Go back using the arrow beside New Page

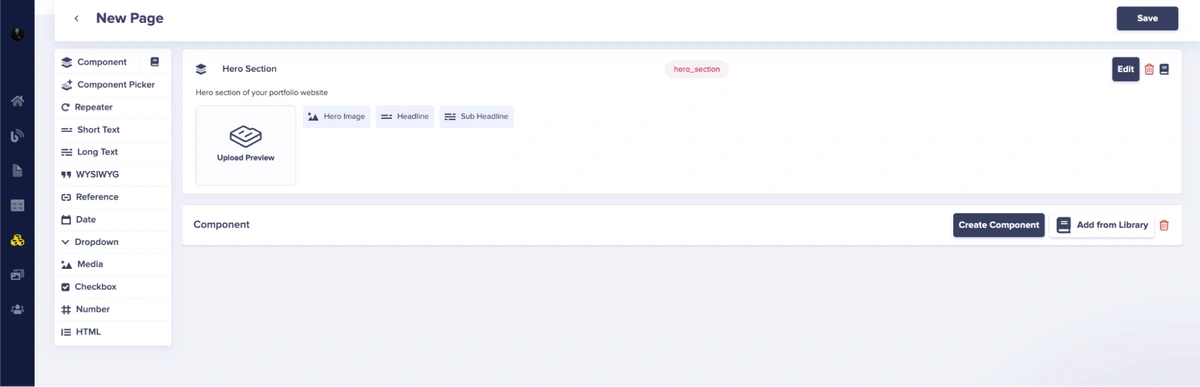(76, 18)
